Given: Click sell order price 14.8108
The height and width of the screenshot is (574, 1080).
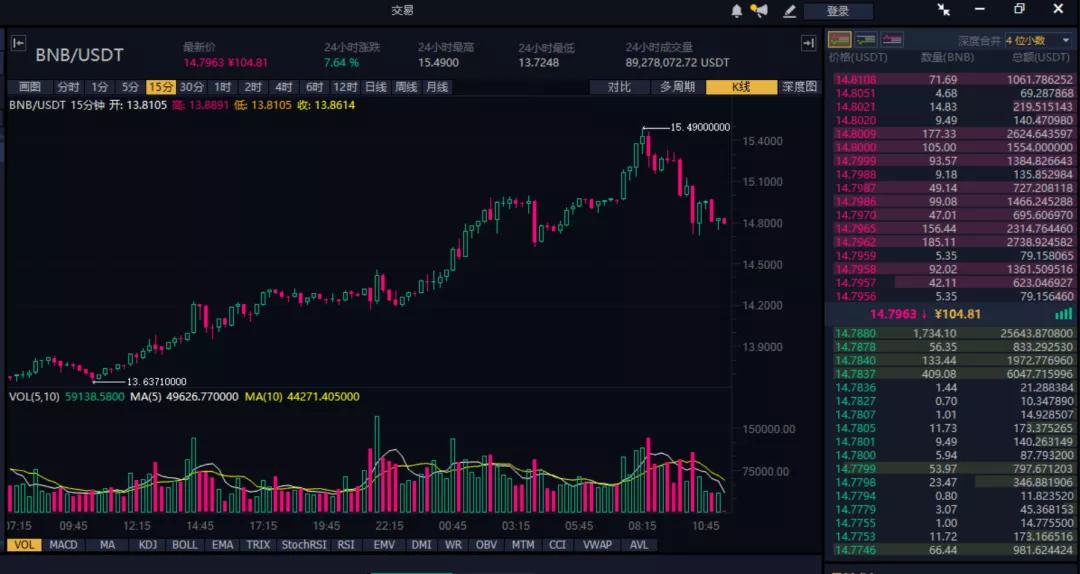Looking at the screenshot, I should 855,80.
